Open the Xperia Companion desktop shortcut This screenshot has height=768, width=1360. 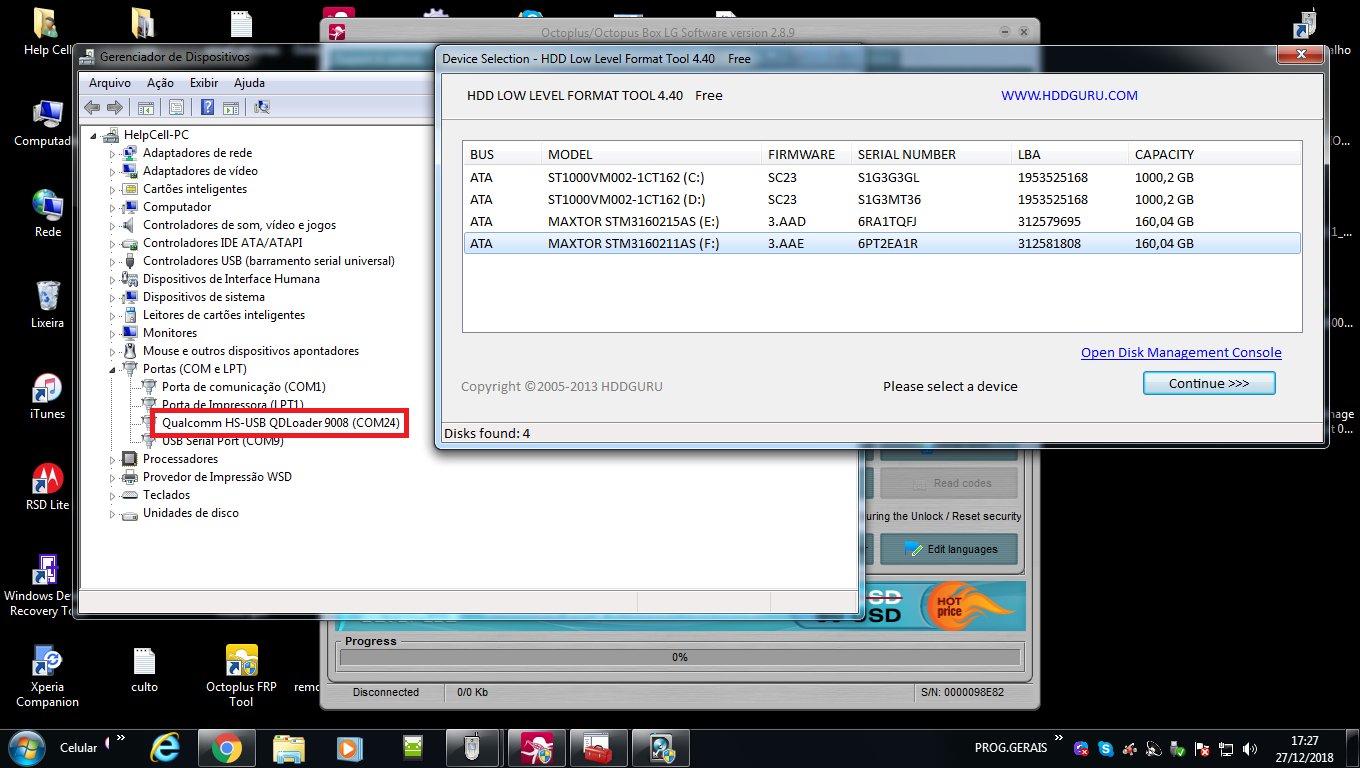coord(47,675)
